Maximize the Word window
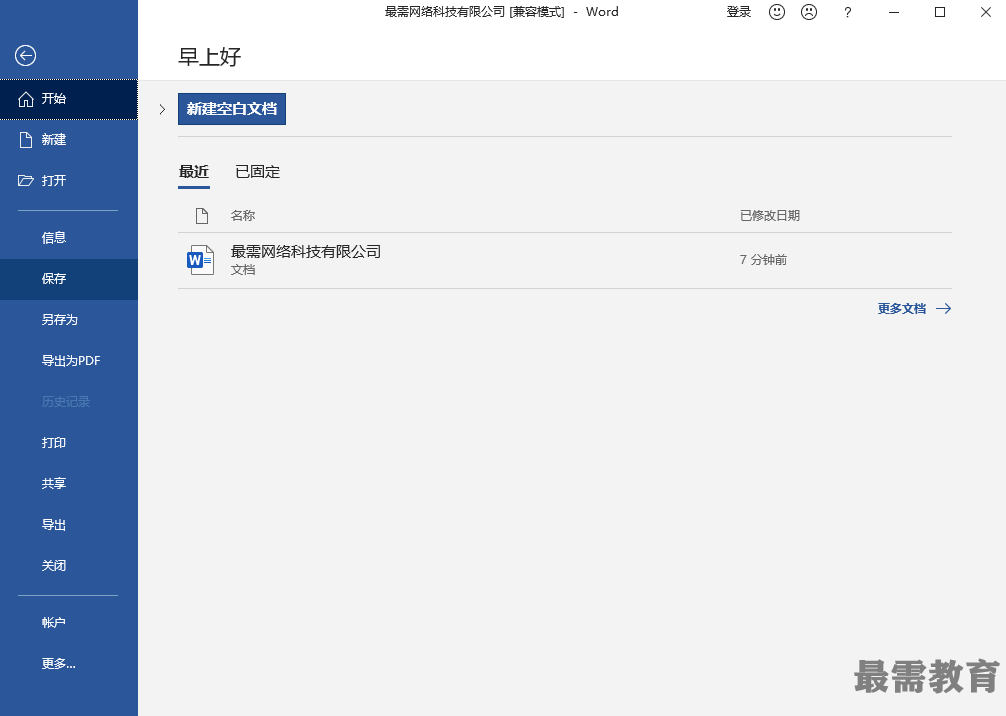This screenshot has width=1006, height=716. [x=940, y=12]
